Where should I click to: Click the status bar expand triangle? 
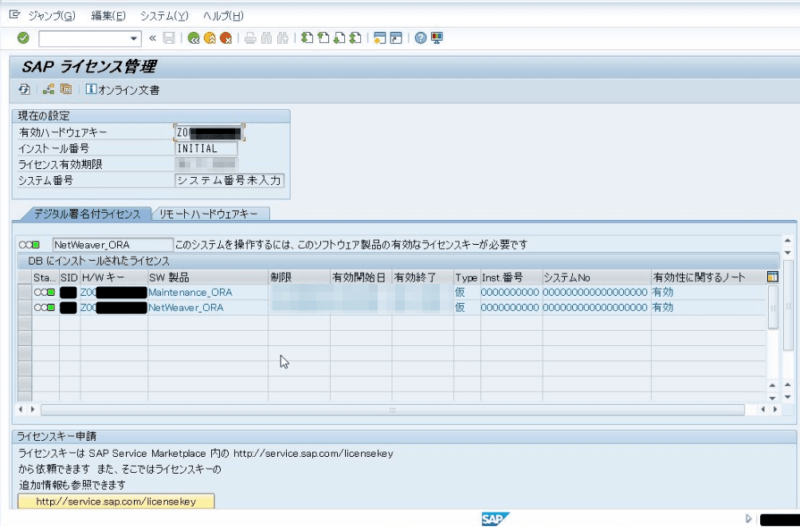748,519
